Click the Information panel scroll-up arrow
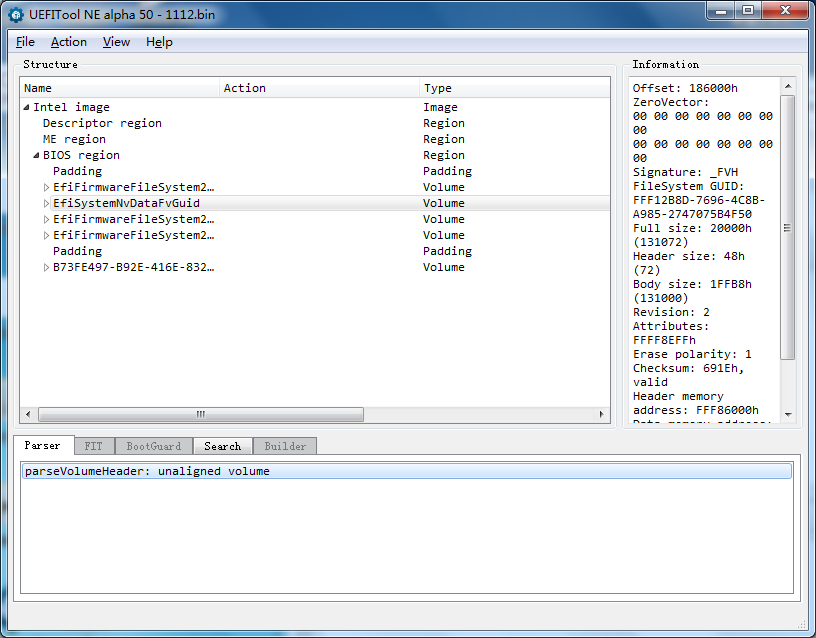The image size is (816, 638). [x=788, y=86]
